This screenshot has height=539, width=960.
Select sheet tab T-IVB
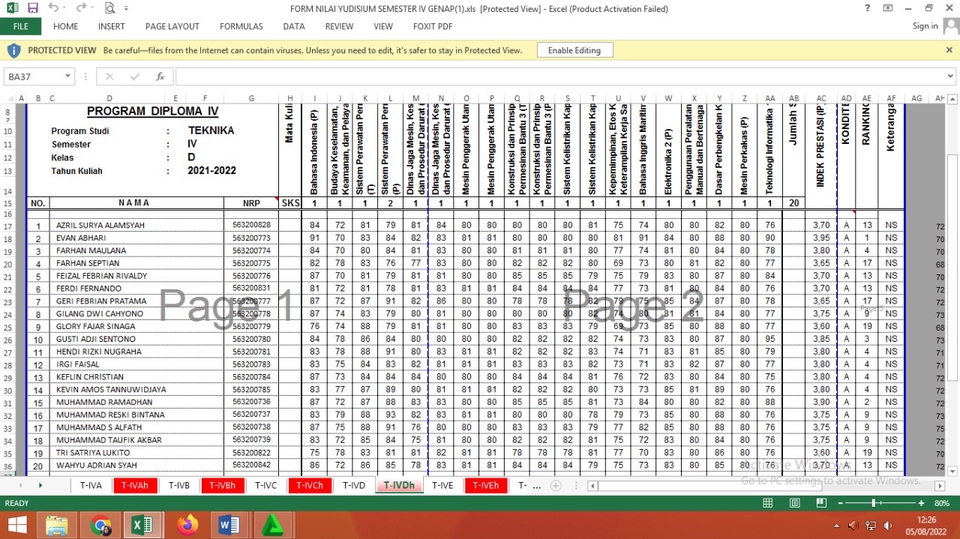179,485
